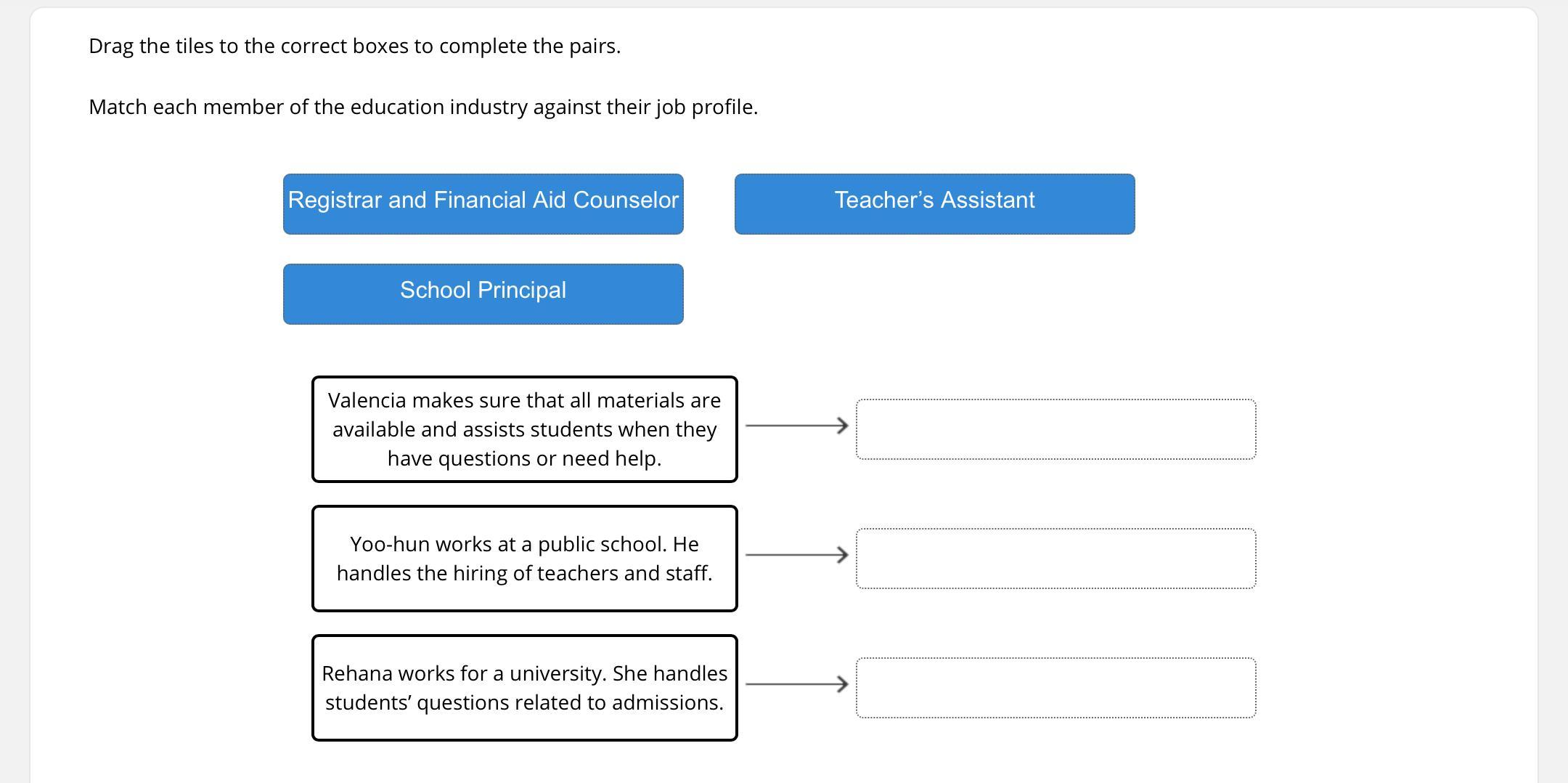
Task: Click the arrow next to Valencia's description
Action: [796, 426]
